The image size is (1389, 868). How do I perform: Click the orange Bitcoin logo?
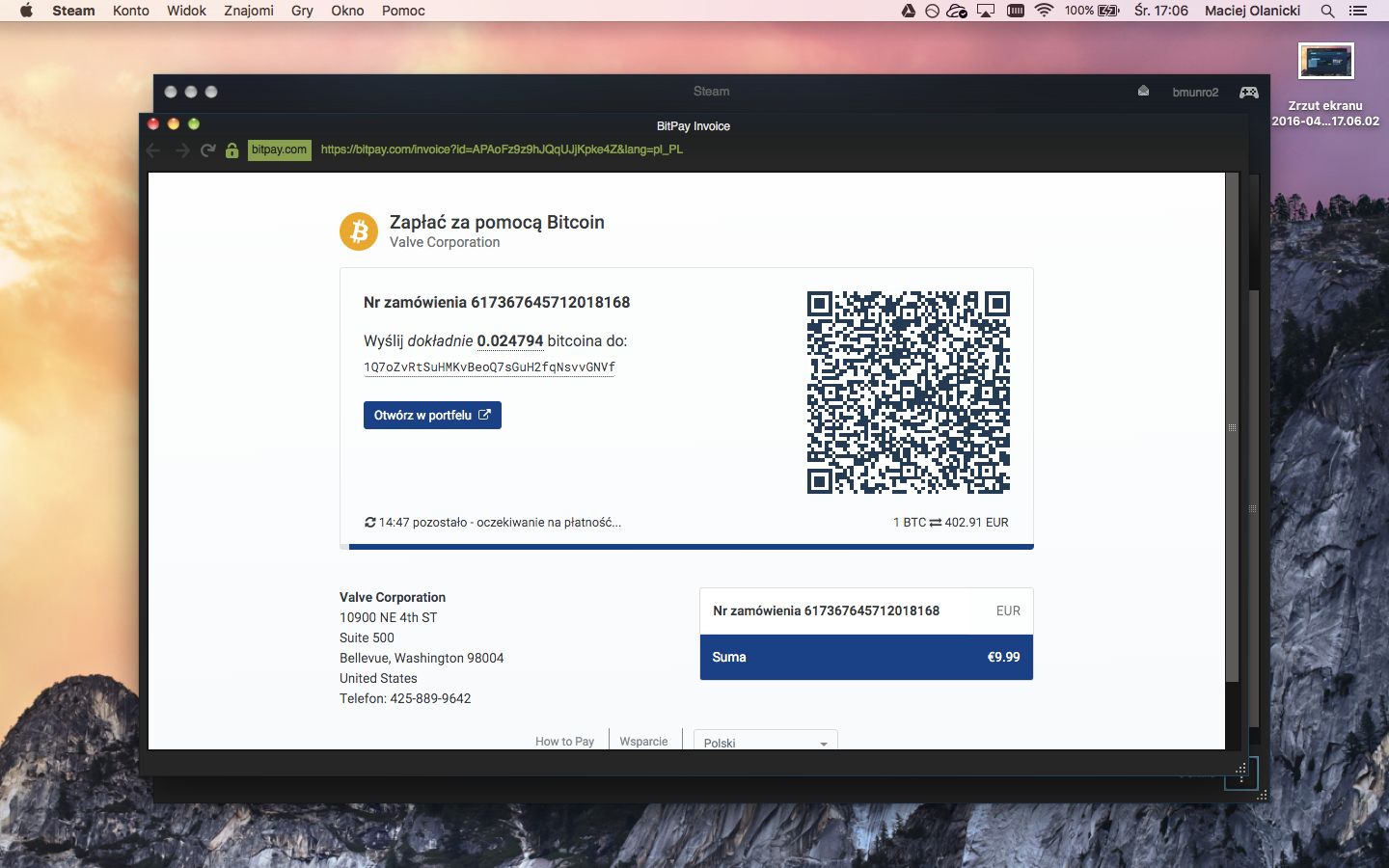click(x=359, y=231)
